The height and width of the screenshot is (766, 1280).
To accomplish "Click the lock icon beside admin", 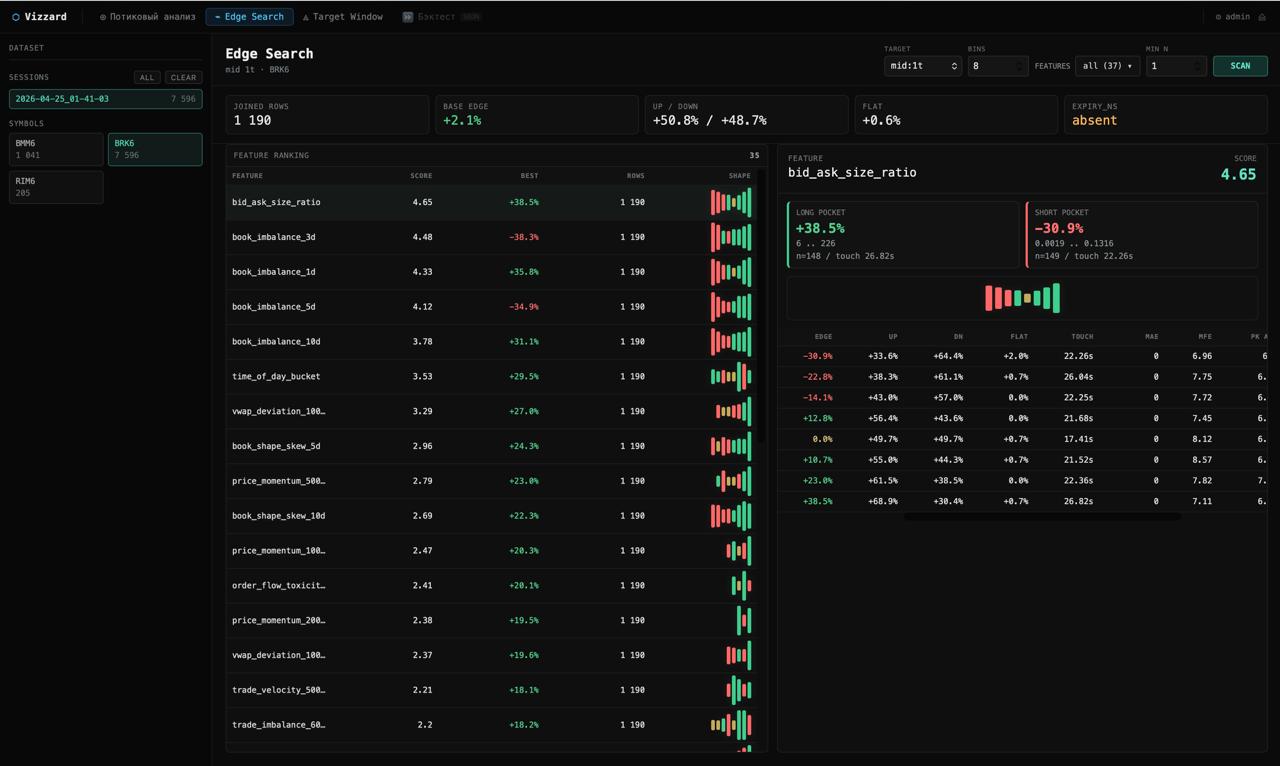I will [x=1263, y=17].
